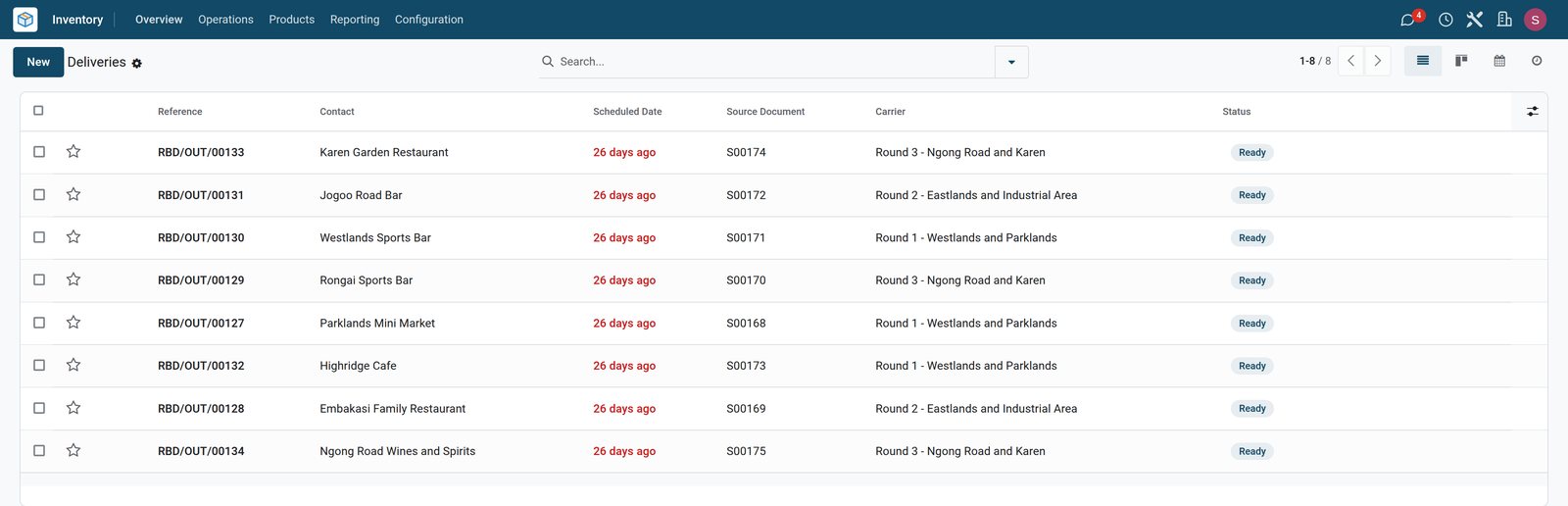Open the activities clock icon
The height and width of the screenshot is (506, 1568).
click(1445, 20)
